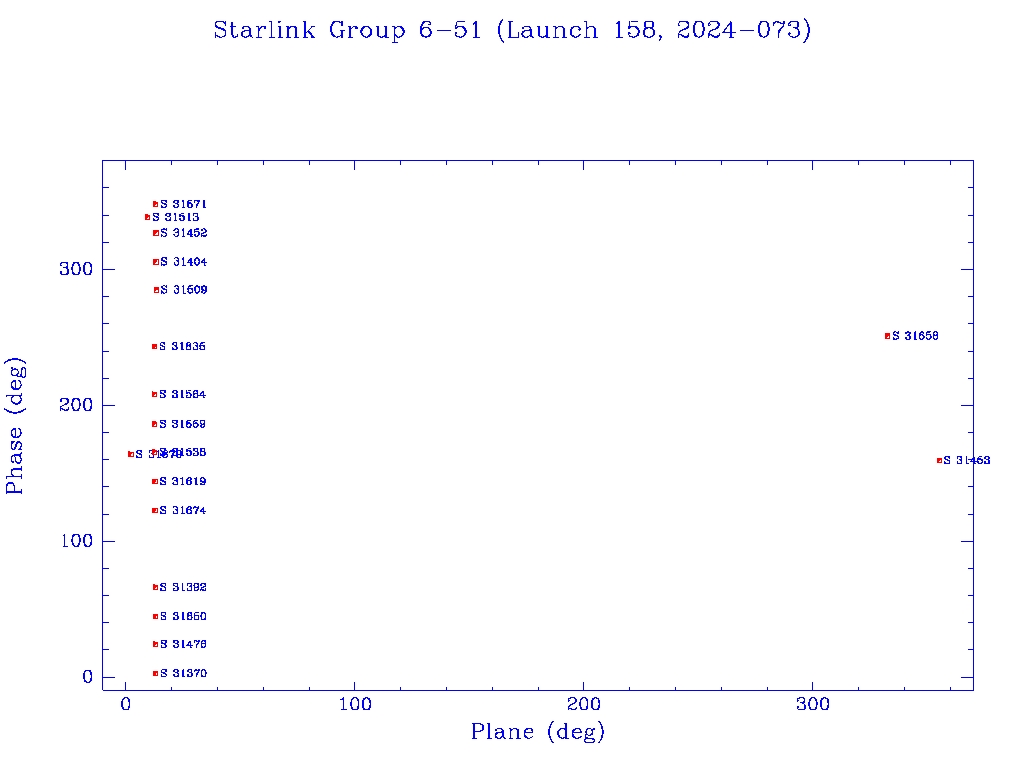The height and width of the screenshot is (768, 1024).
Task: Select the red marker for S 31658
Action: (887, 336)
